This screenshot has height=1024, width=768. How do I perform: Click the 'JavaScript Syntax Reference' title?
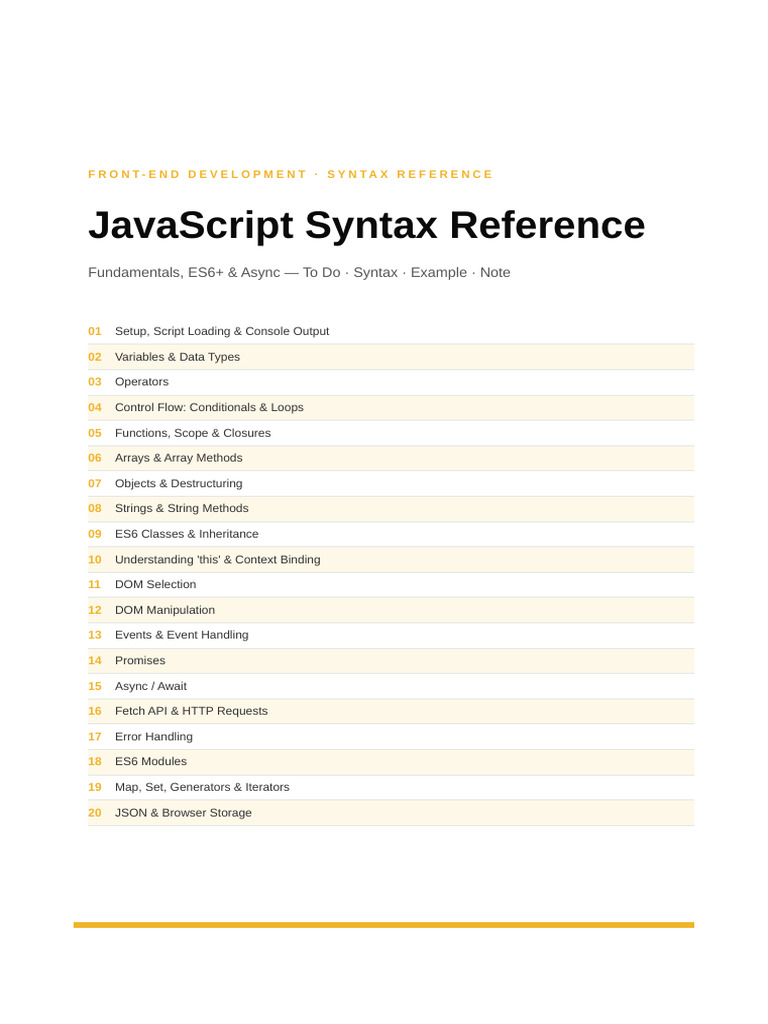pos(366,225)
